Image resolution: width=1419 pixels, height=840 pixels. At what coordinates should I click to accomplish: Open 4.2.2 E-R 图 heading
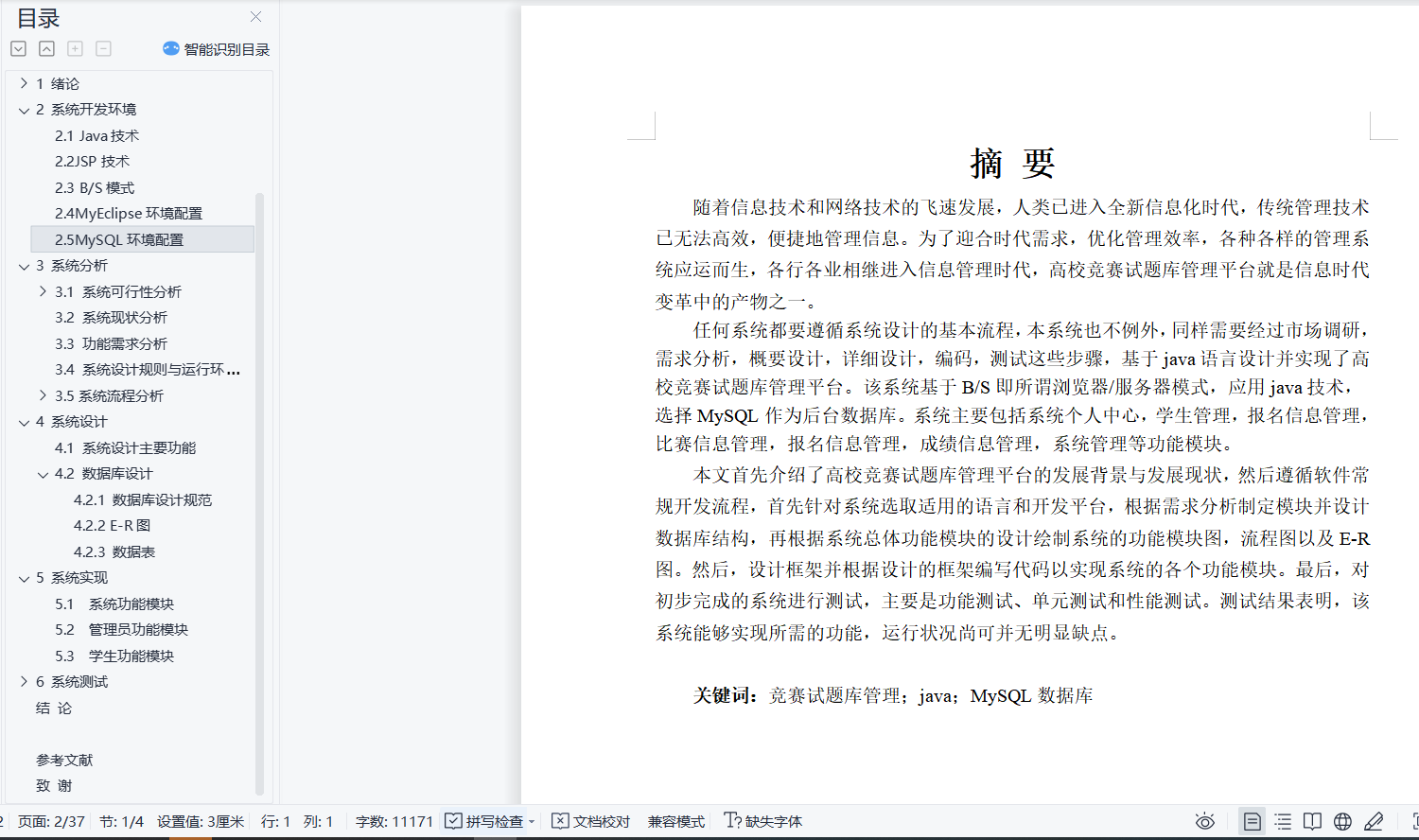112,526
